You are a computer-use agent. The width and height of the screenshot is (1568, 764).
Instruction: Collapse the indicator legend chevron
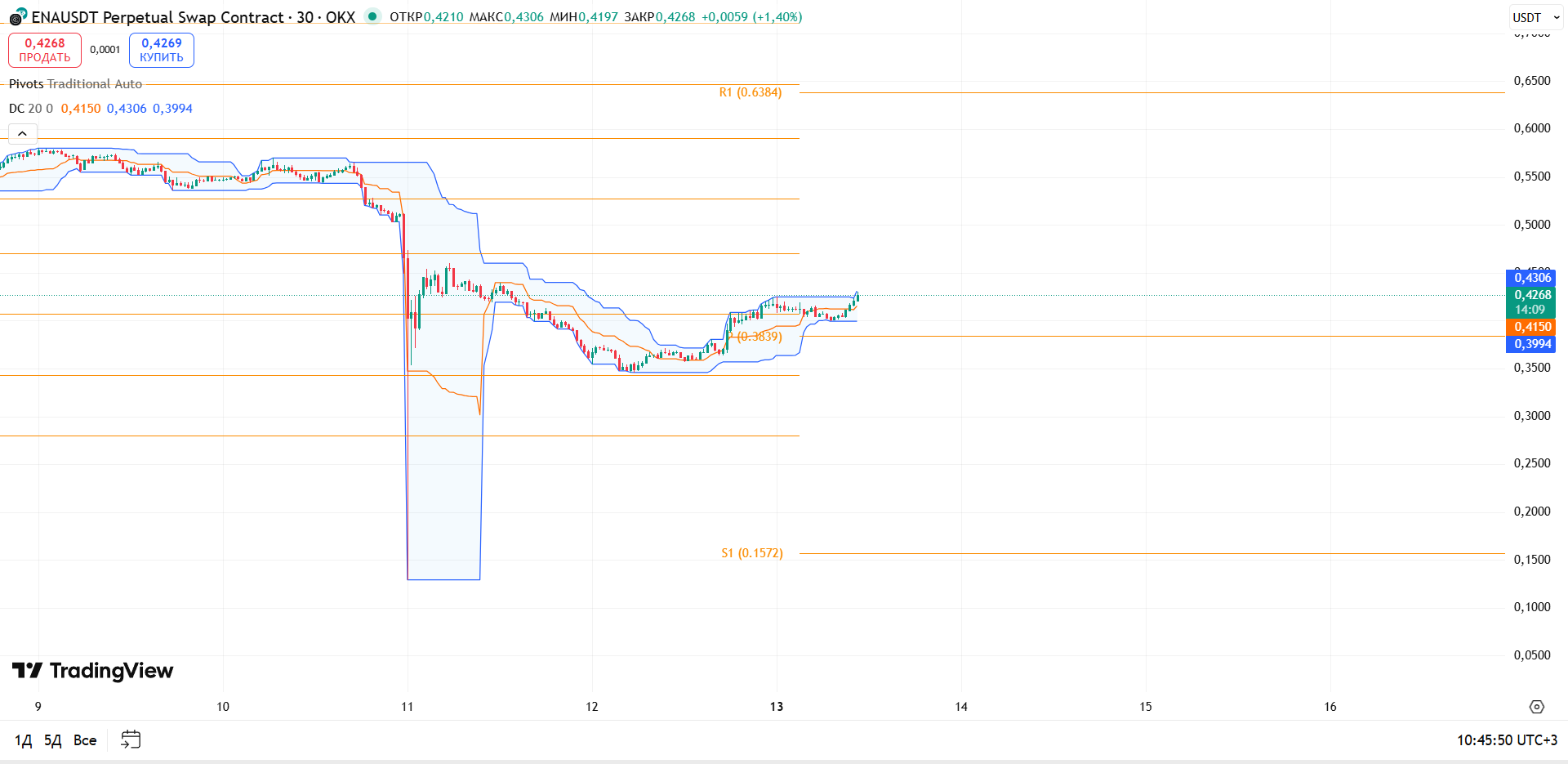(22, 133)
